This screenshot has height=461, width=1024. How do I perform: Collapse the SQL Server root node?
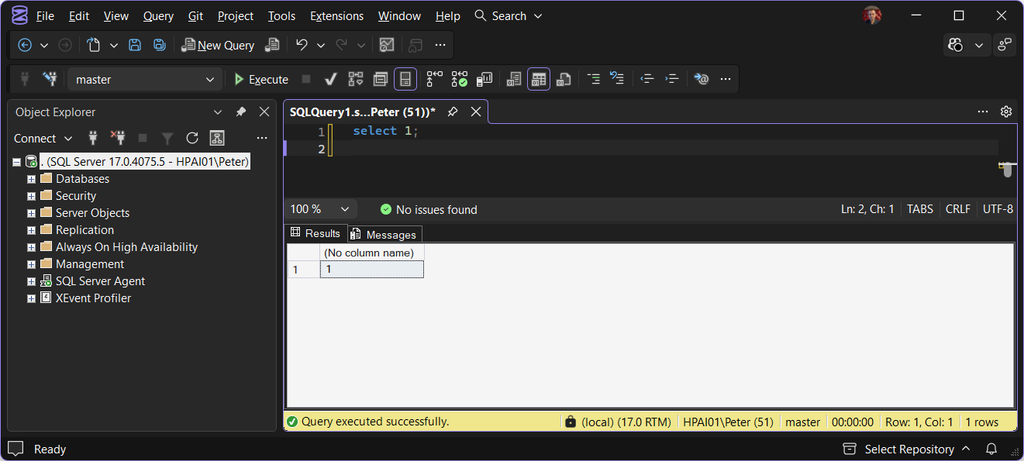coord(16,162)
